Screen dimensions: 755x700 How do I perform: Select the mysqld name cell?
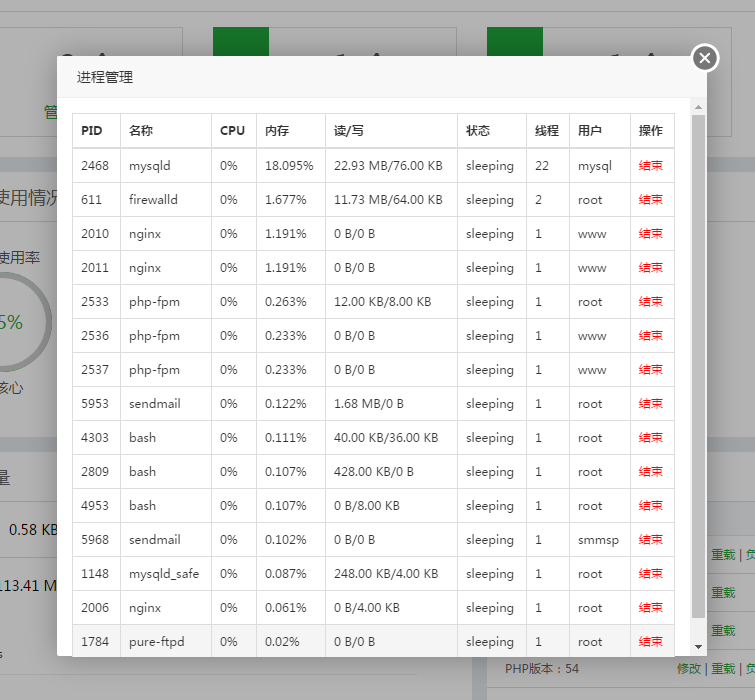[x=150, y=166]
